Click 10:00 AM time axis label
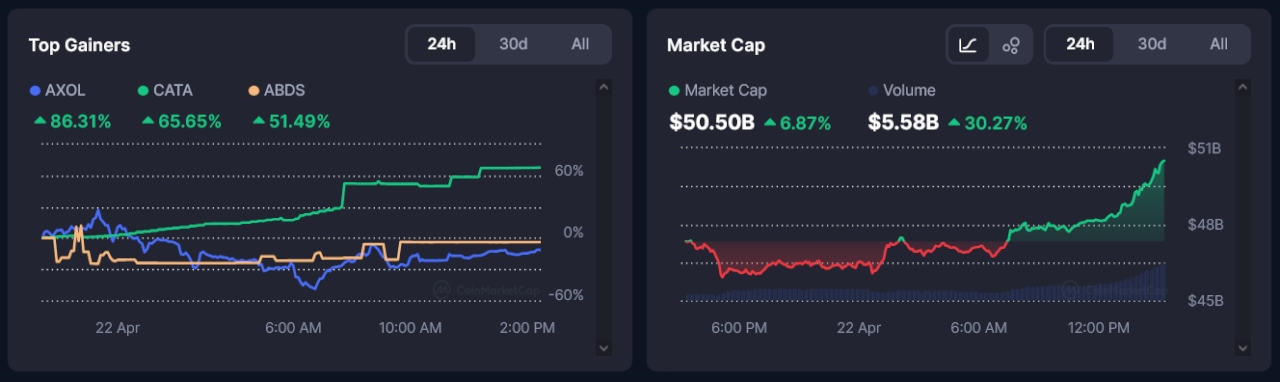1280x382 pixels. 411,327
